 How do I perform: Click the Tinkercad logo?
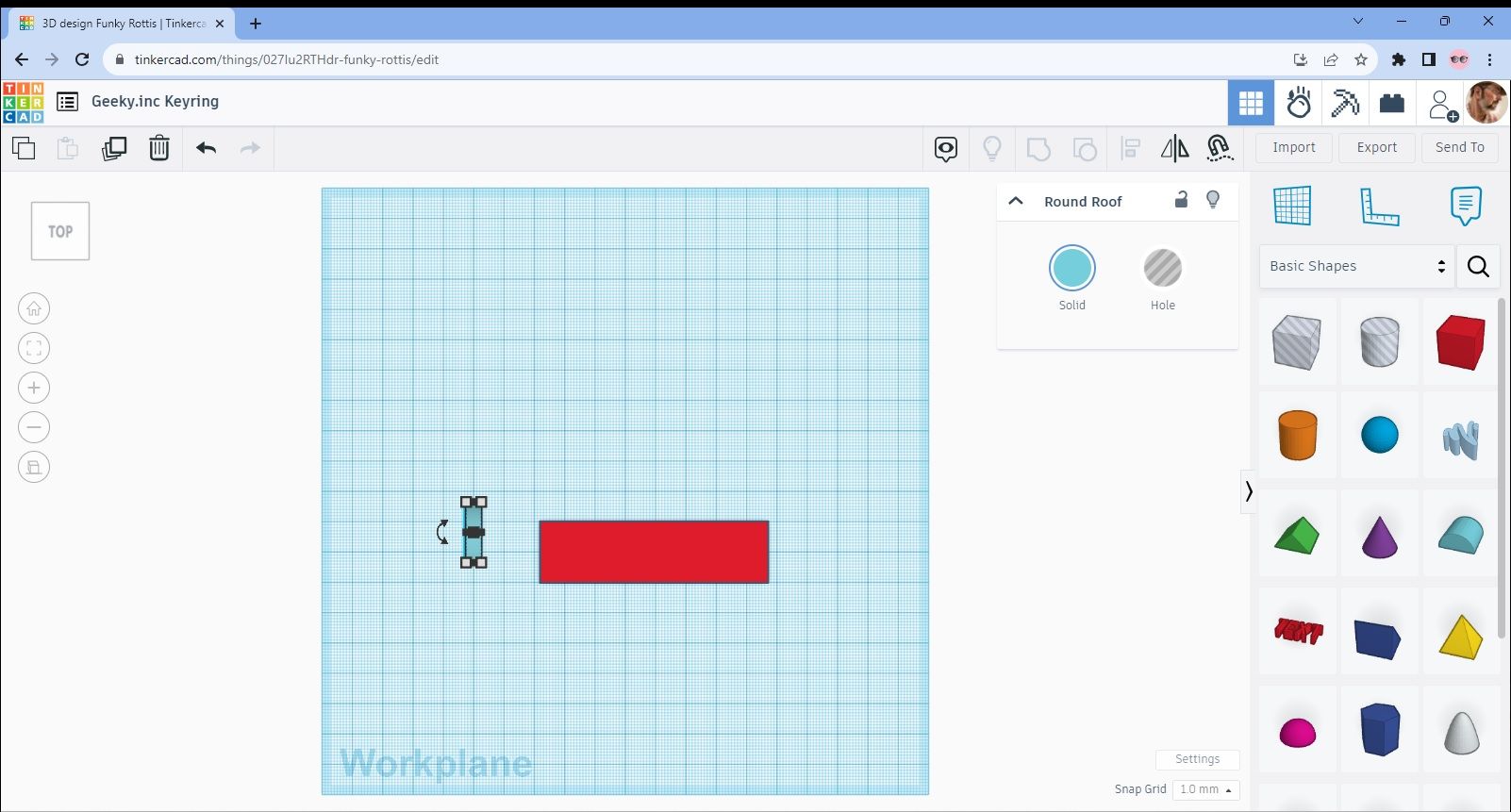point(24,102)
